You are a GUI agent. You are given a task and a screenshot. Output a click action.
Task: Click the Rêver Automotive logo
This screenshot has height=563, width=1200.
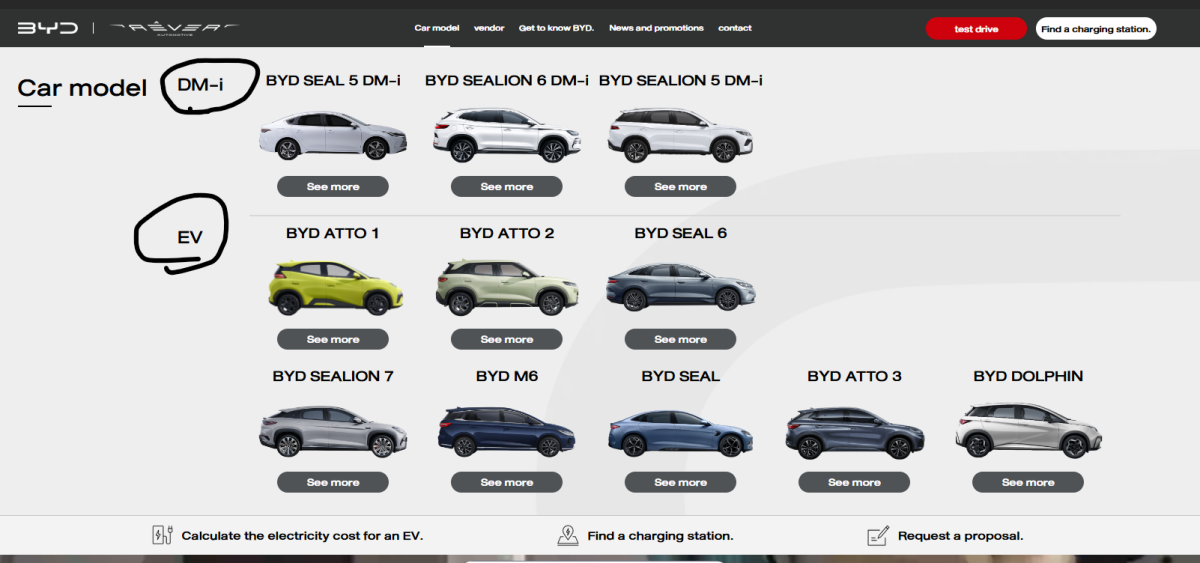coord(173,28)
